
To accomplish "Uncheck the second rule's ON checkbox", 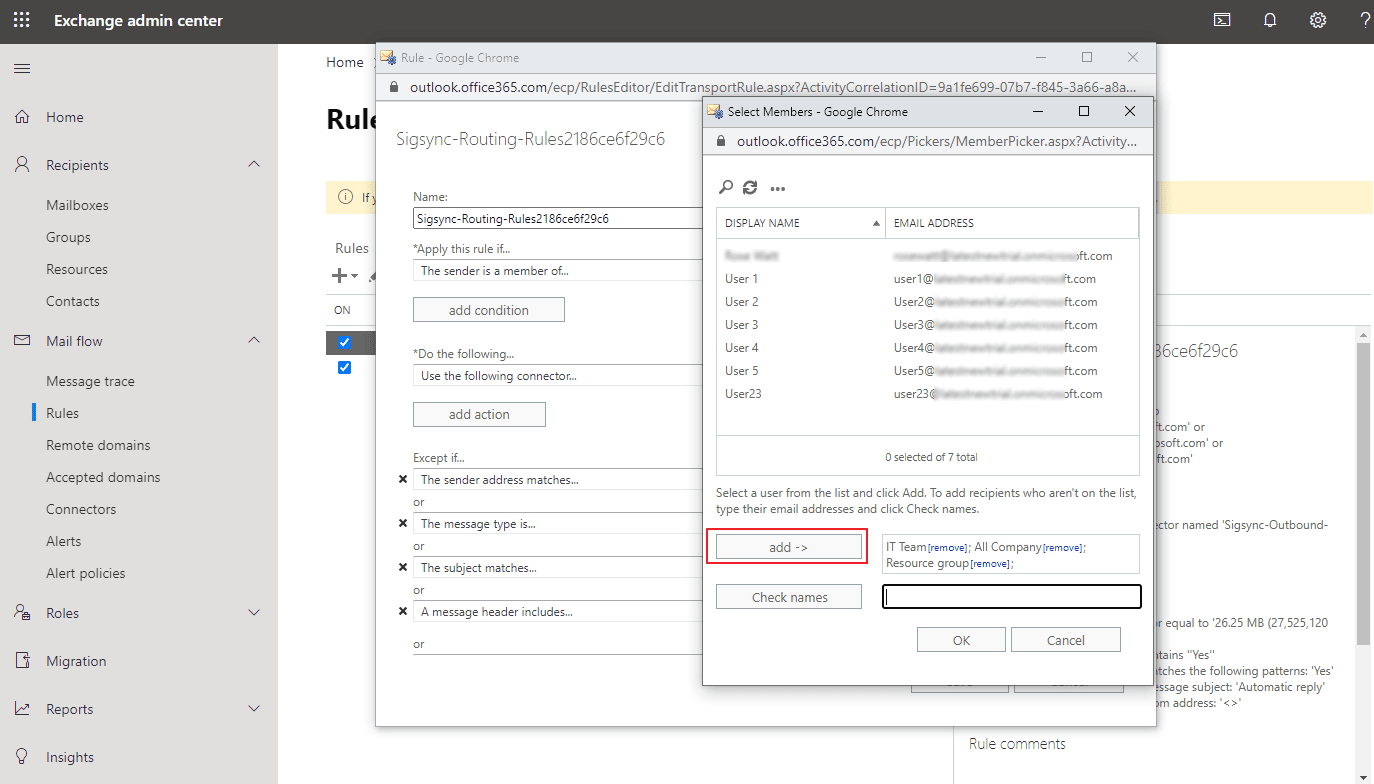I will click(x=345, y=368).
